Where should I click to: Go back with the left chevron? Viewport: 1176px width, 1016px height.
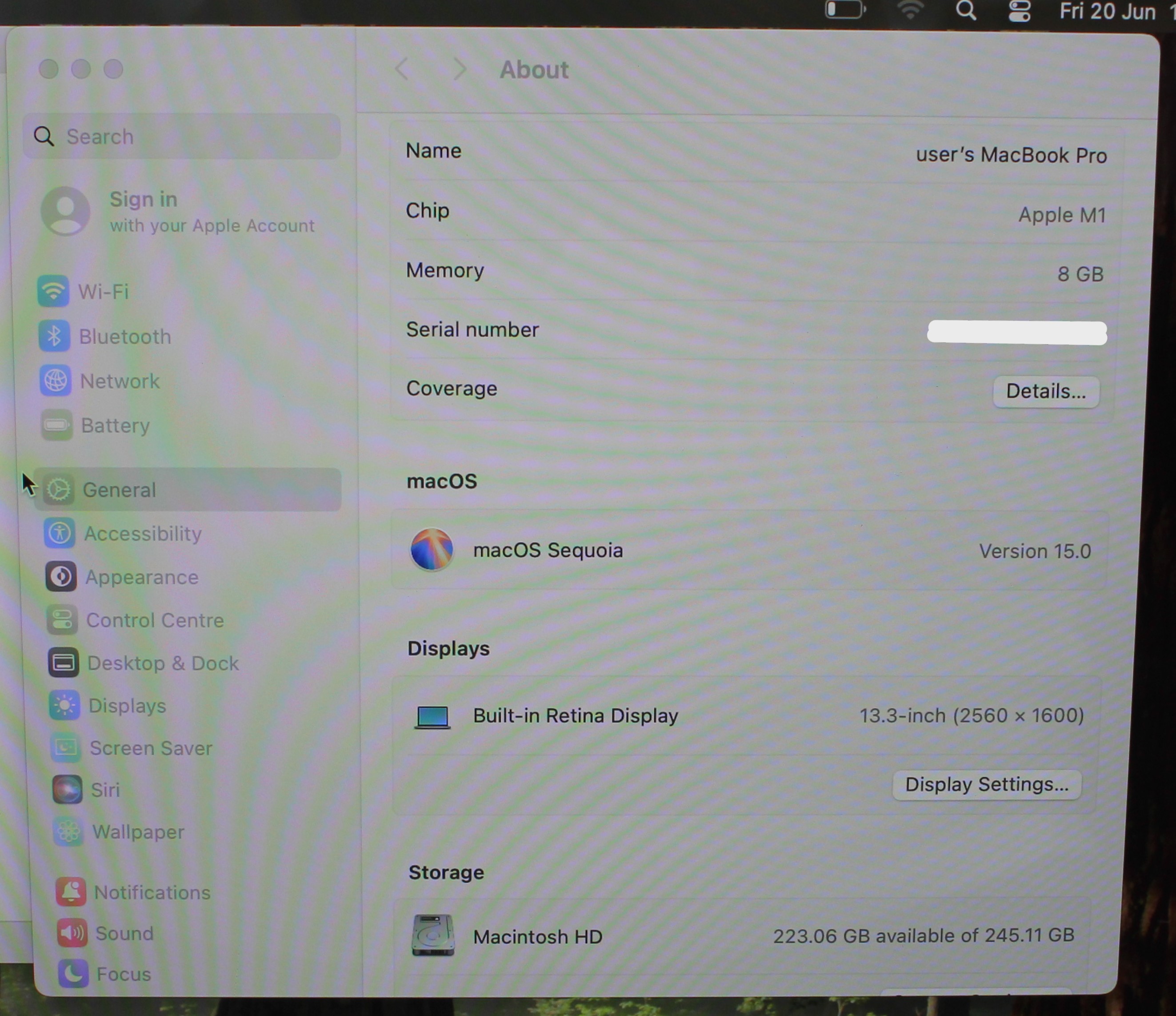click(402, 69)
